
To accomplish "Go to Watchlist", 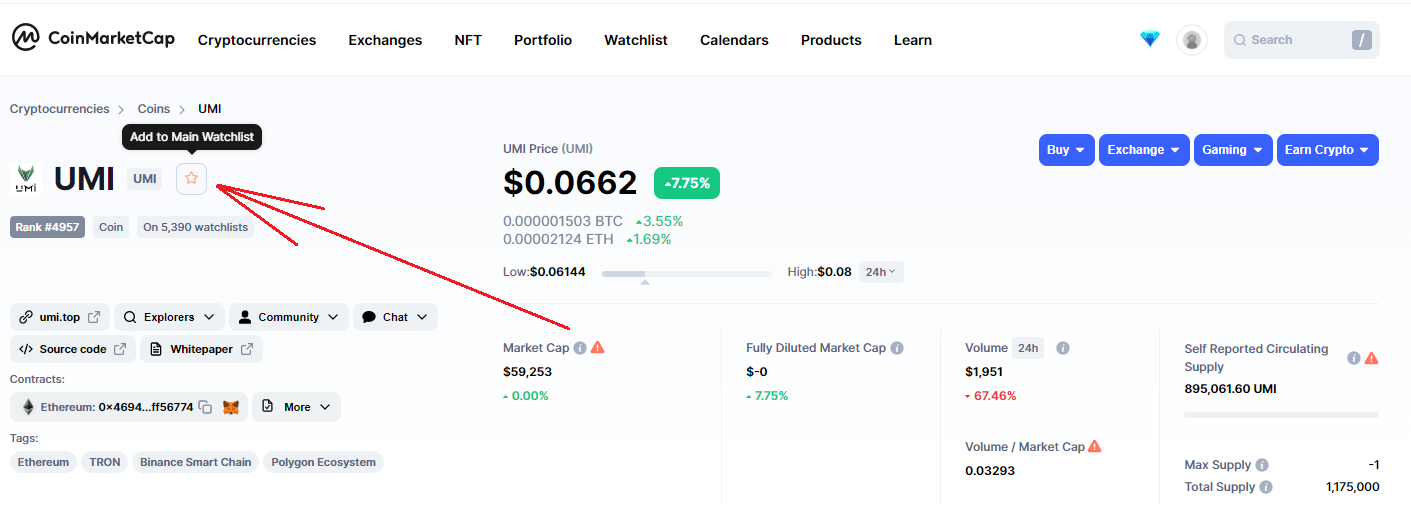I will [x=636, y=40].
